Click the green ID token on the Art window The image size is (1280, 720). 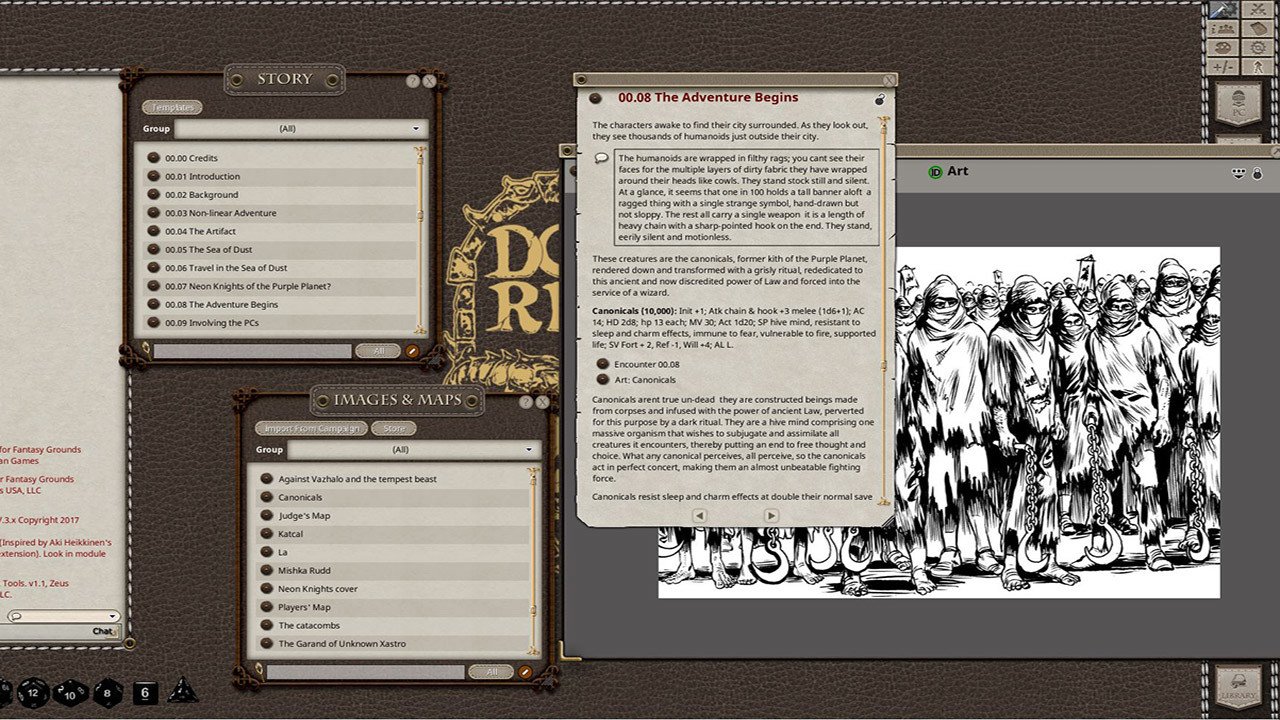click(x=936, y=171)
